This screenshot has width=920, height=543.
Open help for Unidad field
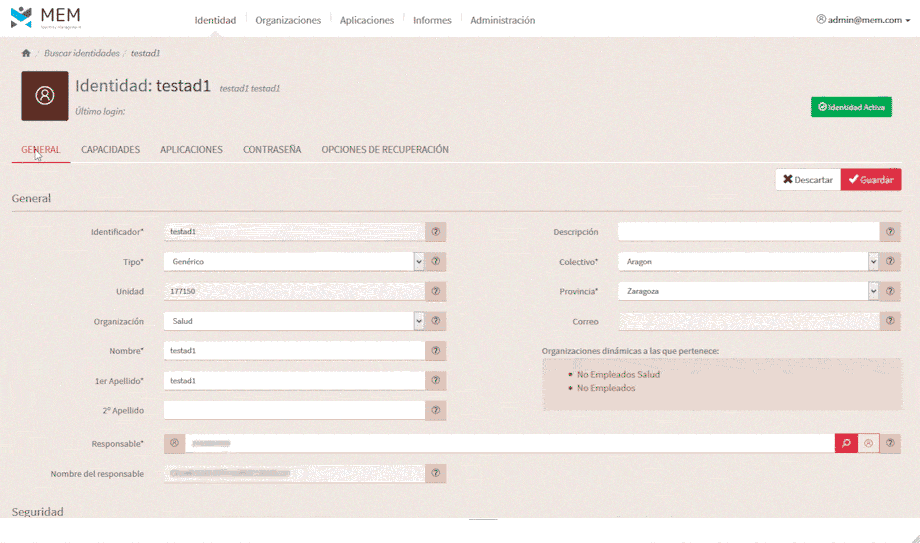(x=435, y=291)
